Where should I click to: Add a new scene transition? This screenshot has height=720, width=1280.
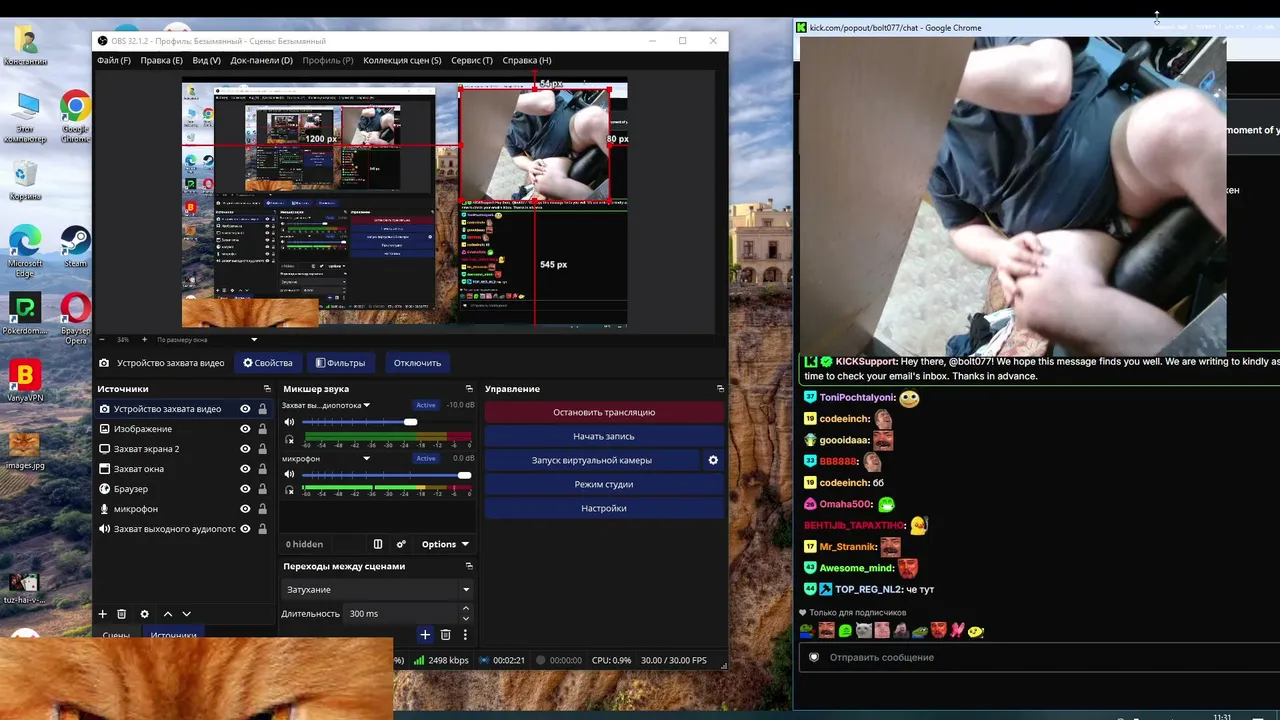coord(425,634)
